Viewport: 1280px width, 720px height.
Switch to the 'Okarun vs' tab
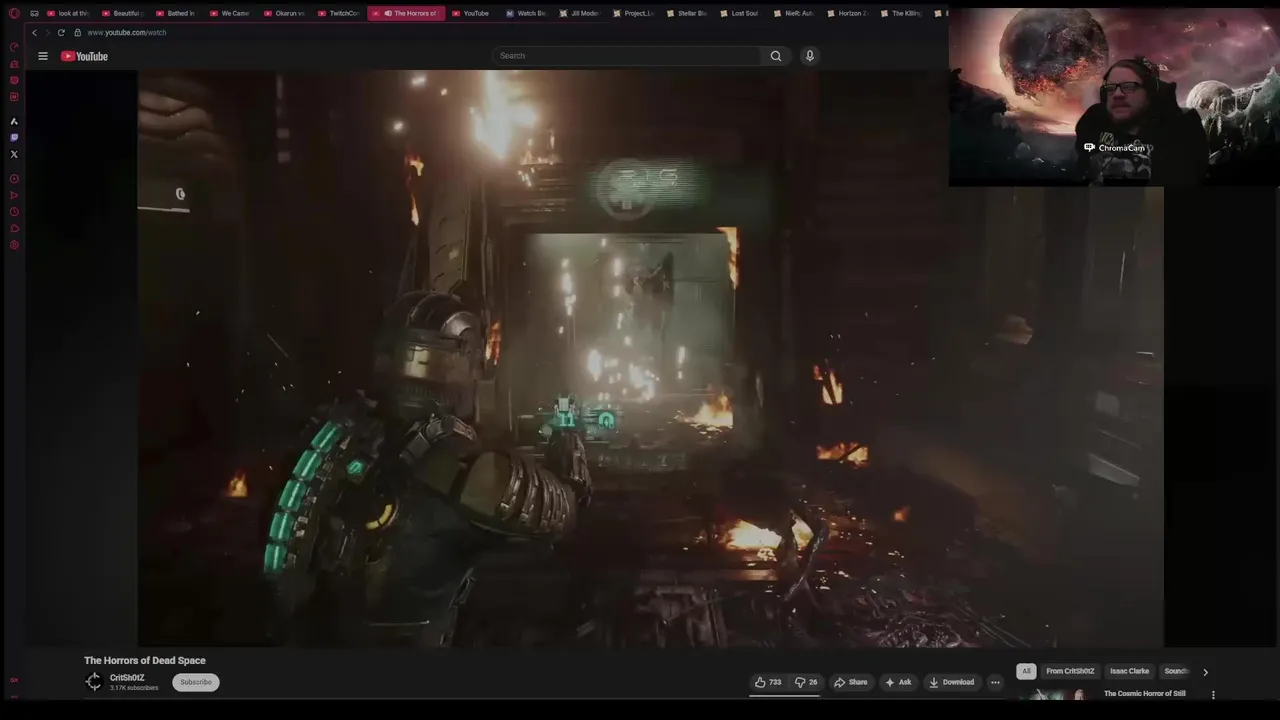(285, 13)
